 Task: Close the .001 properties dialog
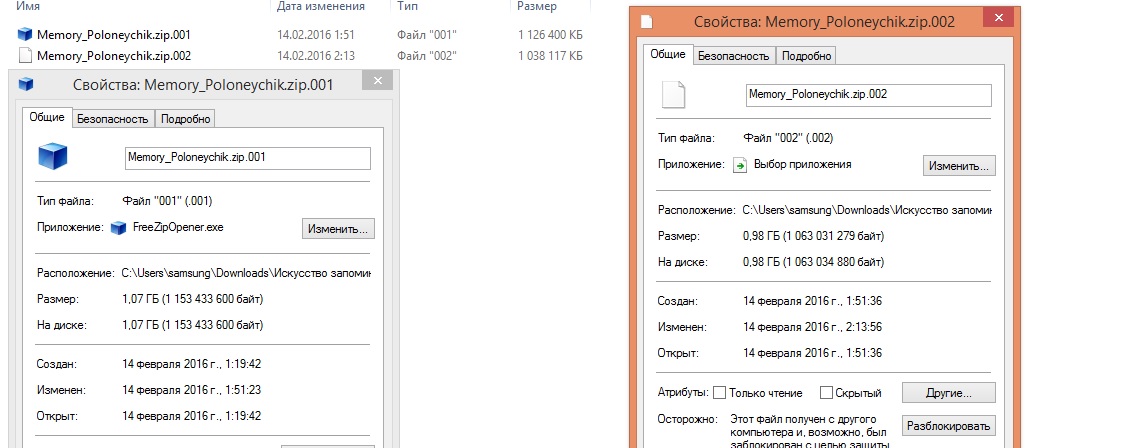(x=377, y=82)
